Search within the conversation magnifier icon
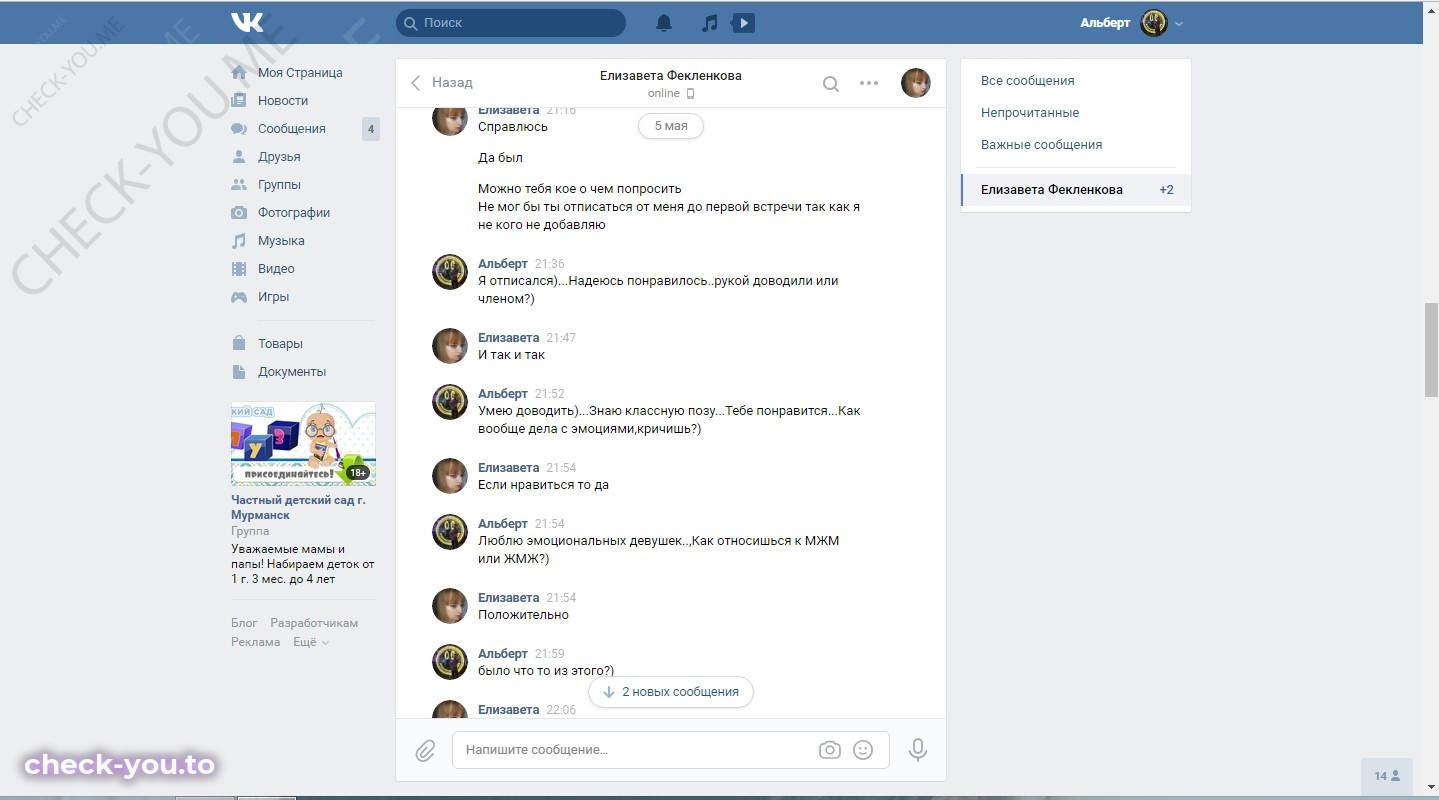The height and width of the screenshot is (800, 1439). point(831,84)
